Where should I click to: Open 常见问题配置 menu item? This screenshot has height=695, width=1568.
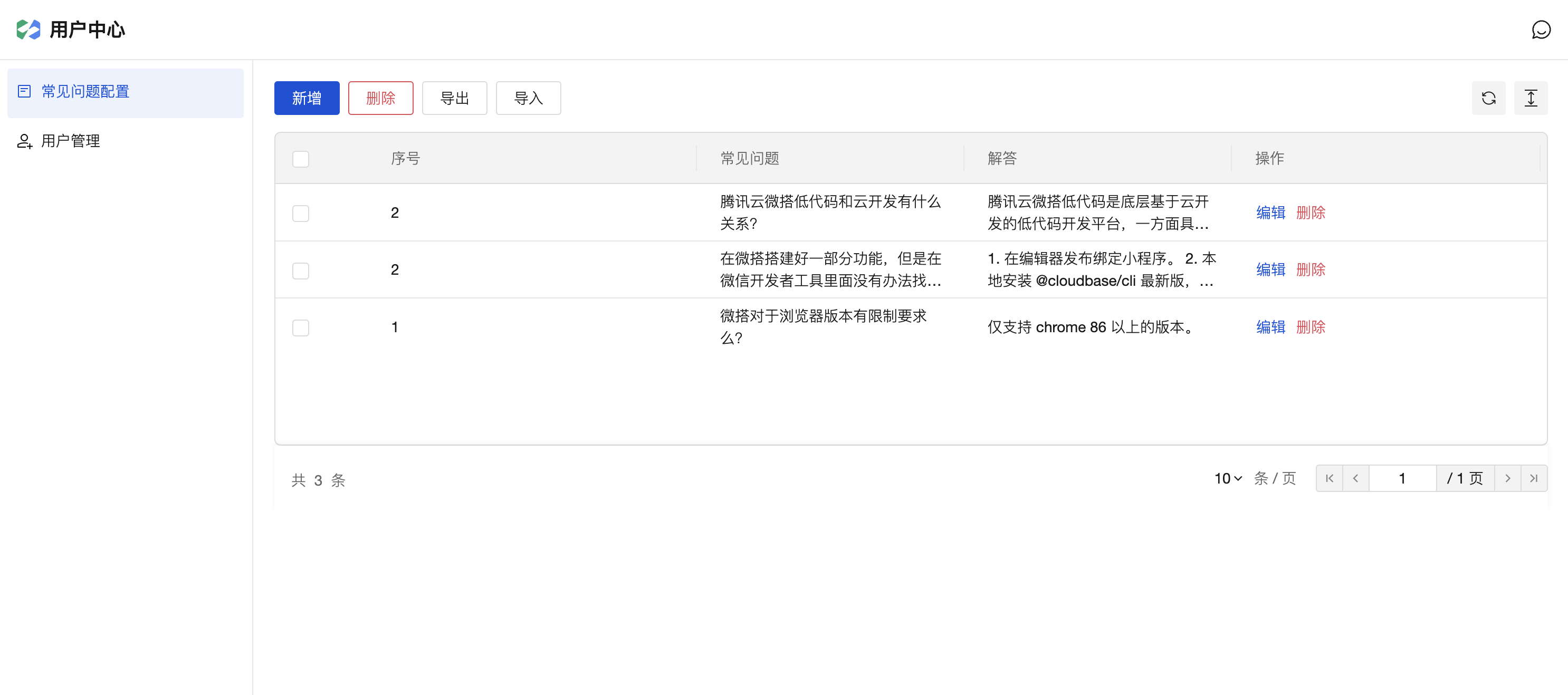[x=126, y=92]
